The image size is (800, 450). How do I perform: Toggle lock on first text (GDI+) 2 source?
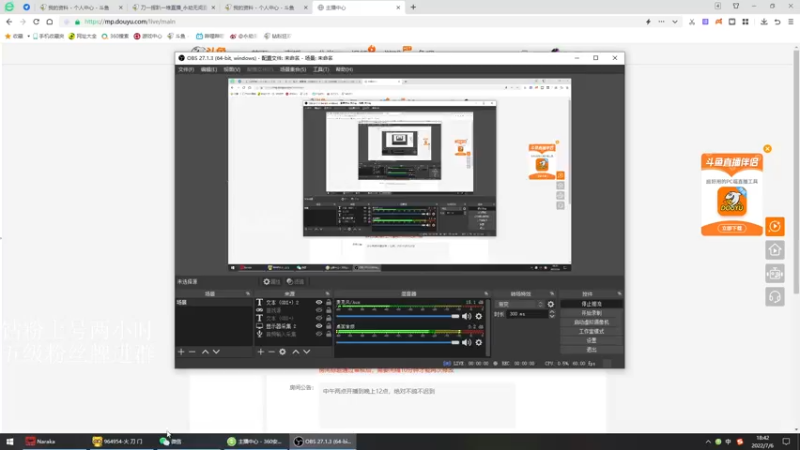pyautogui.click(x=329, y=302)
